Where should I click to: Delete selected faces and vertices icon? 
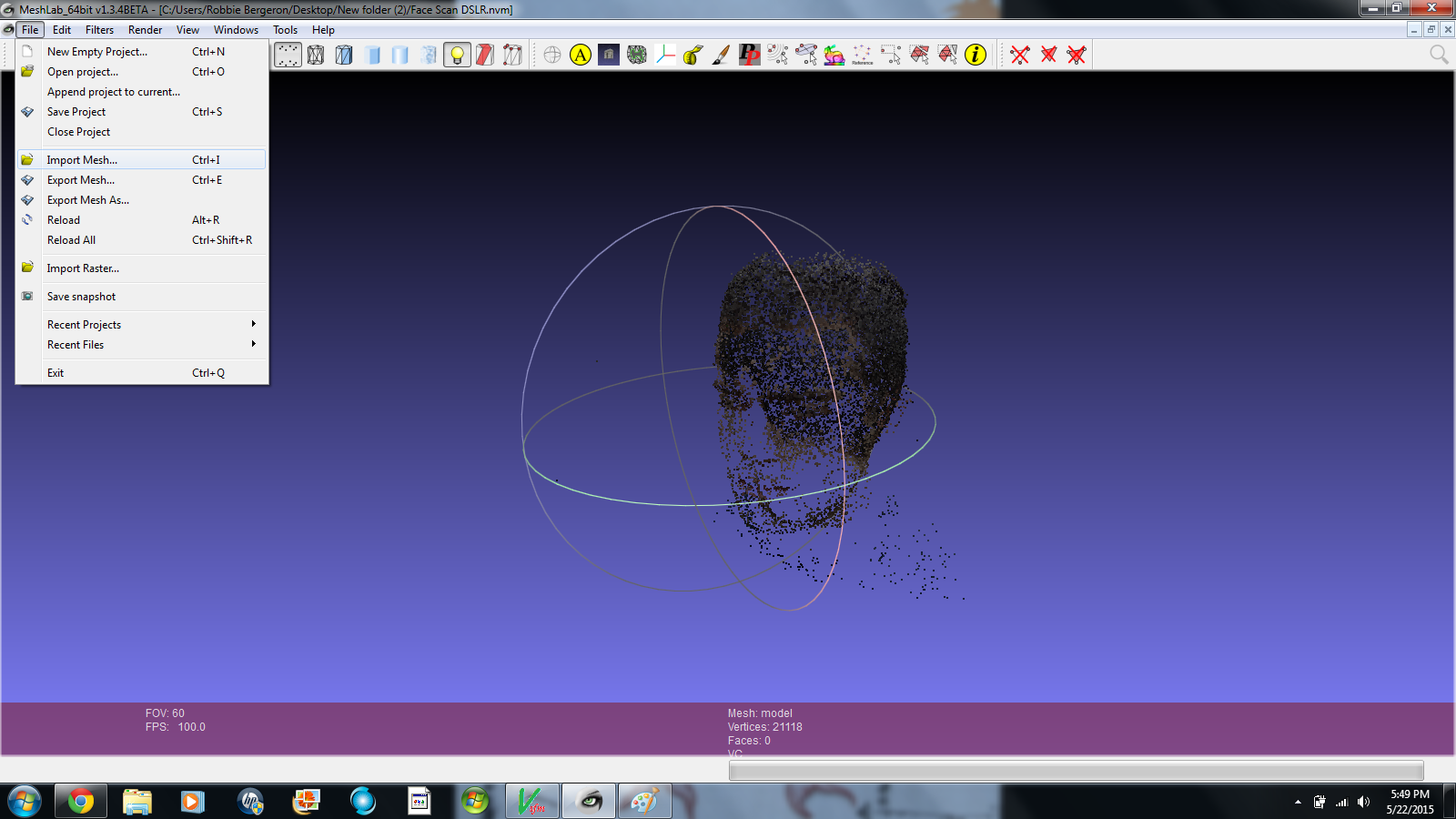(1077, 55)
